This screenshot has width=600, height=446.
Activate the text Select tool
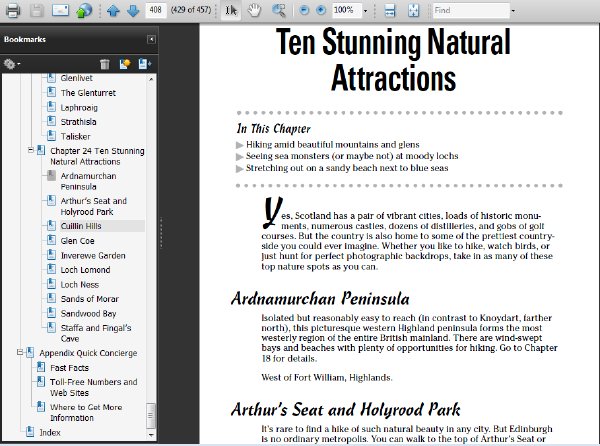click(x=231, y=10)
